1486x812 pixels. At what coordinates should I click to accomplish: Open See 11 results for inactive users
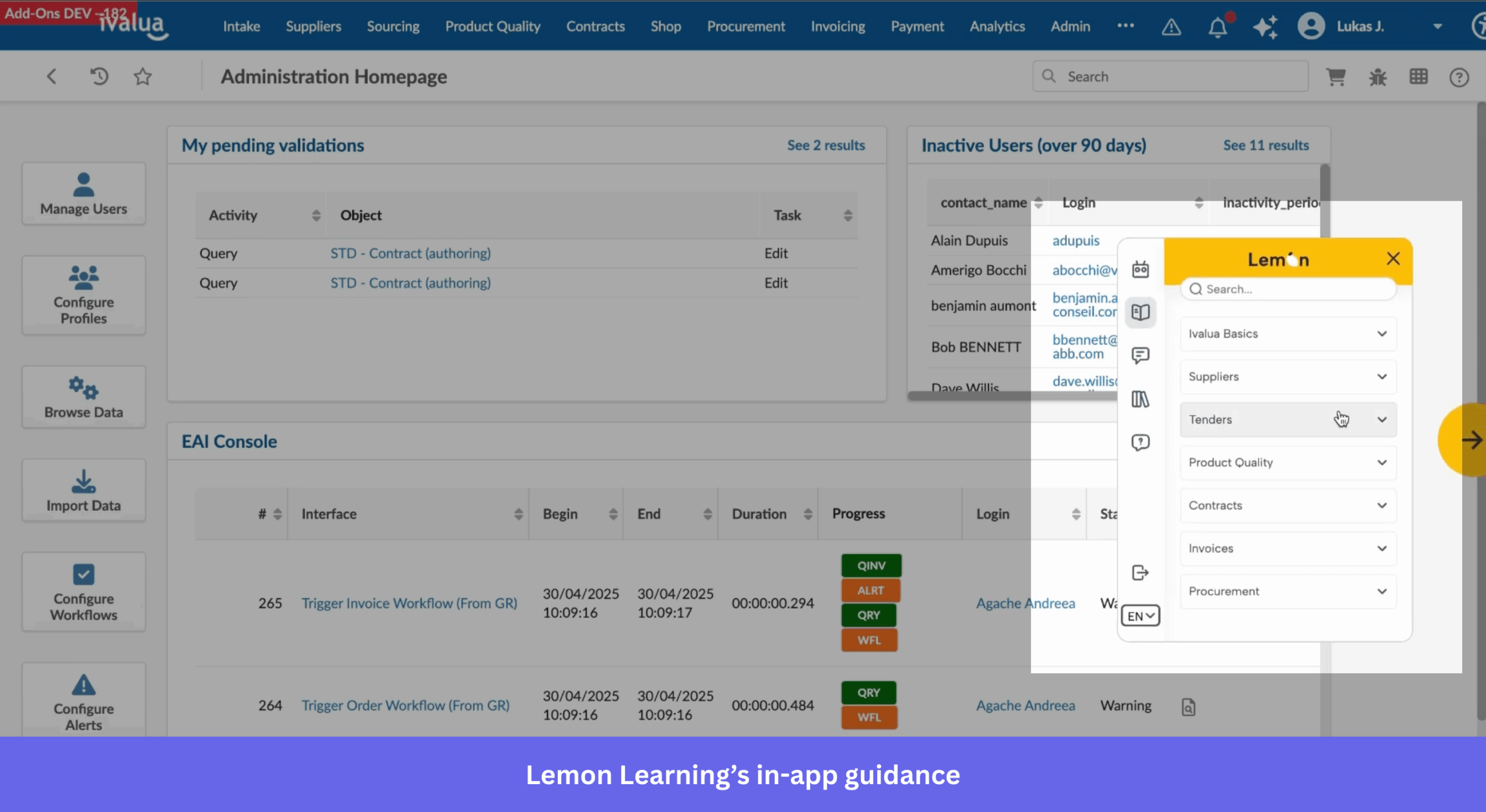point(1265,145)
